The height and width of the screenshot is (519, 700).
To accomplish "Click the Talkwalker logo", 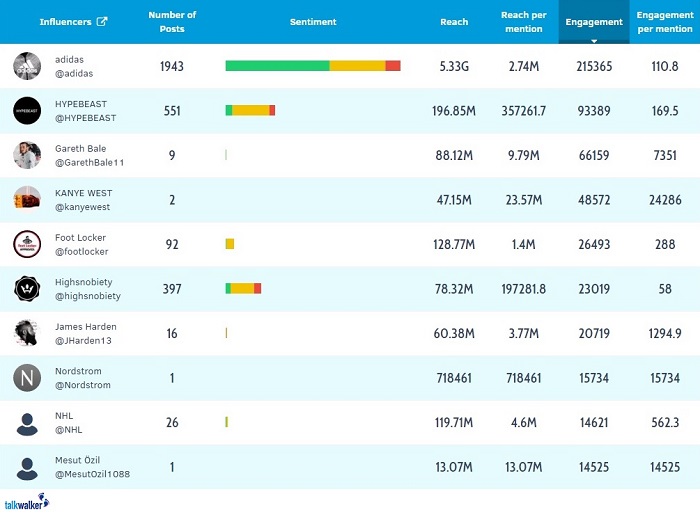I will [26, 504].
